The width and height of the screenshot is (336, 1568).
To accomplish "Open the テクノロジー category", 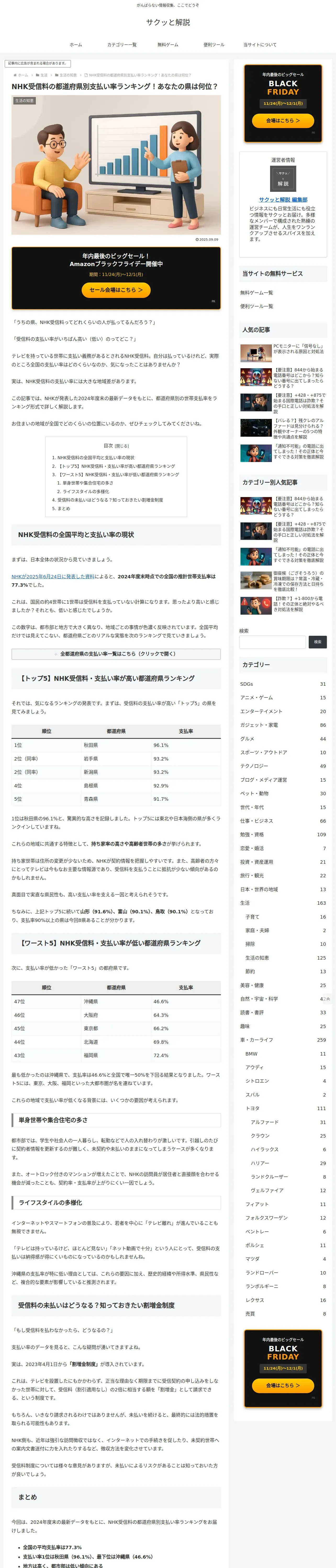I will tap(283, 766).
